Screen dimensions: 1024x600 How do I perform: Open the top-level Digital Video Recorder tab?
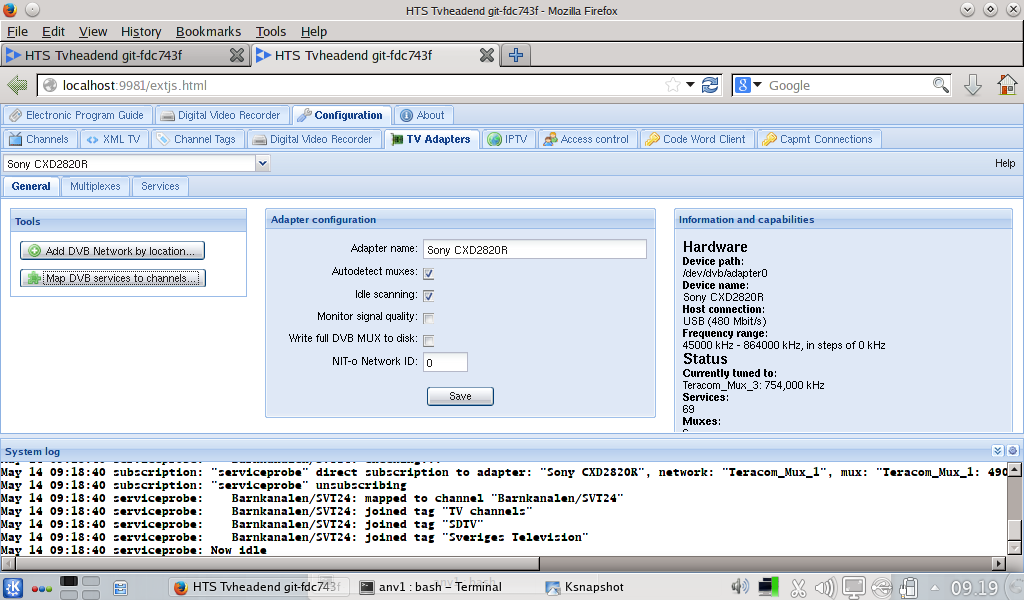tap(221, 116)
